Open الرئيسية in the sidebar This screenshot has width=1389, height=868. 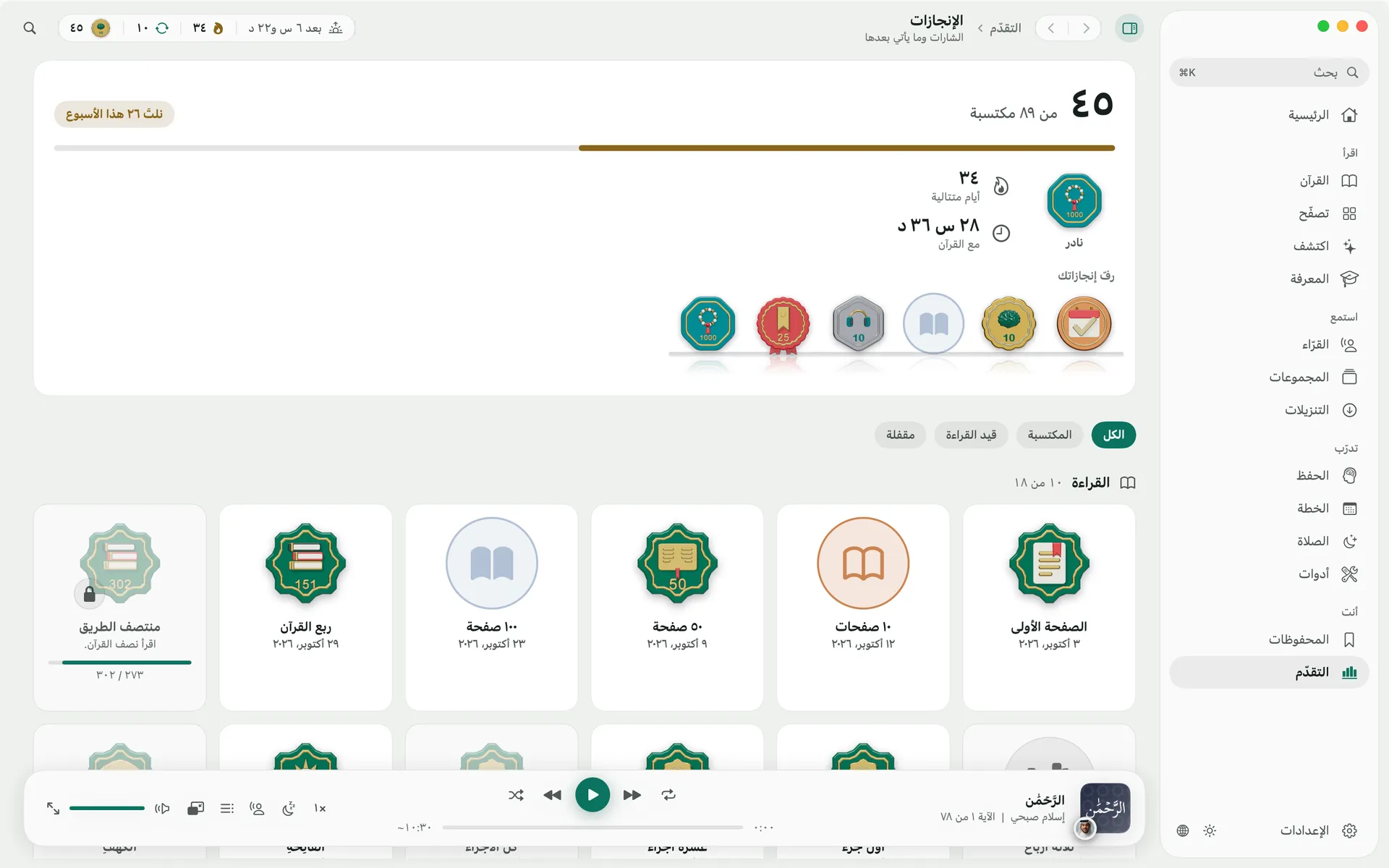[x=1269, y=115]
